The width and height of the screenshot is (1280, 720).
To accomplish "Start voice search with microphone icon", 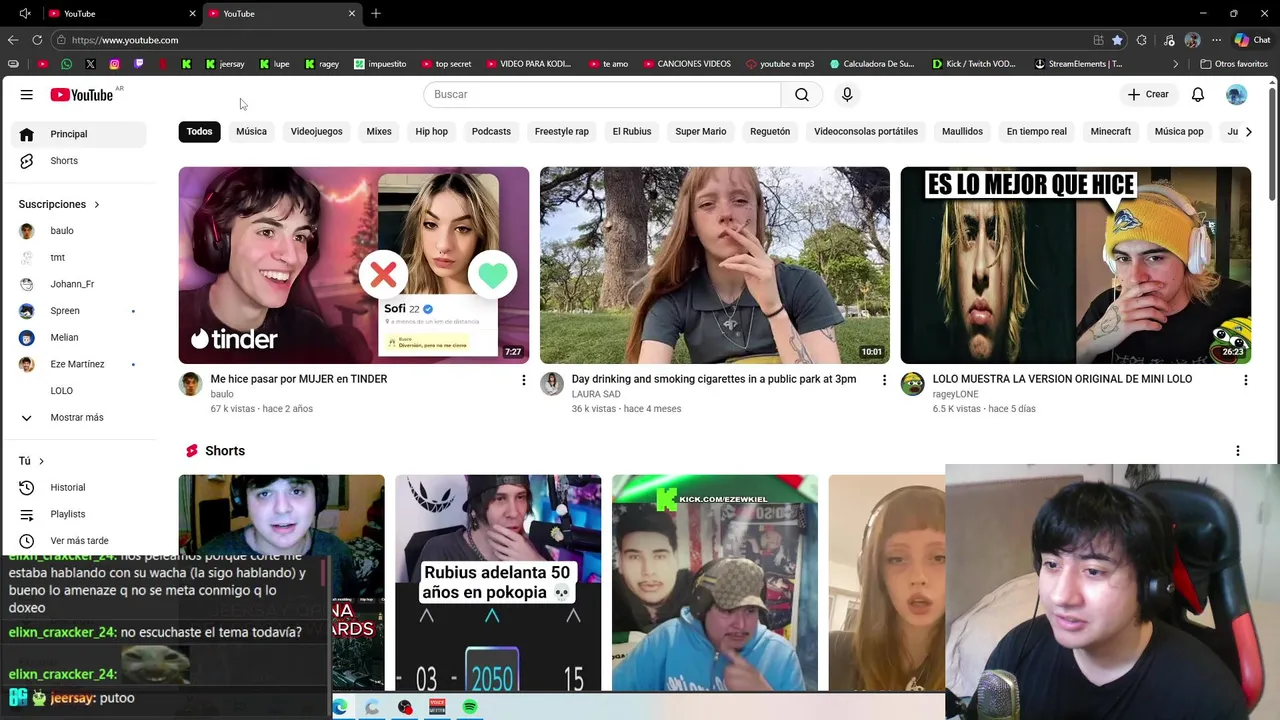I will point(847,94).
